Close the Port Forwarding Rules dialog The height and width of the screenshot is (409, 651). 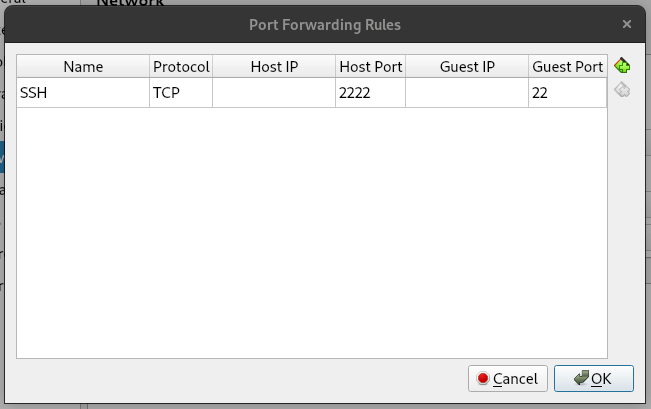pyautogui.click(x=626, y=23)
